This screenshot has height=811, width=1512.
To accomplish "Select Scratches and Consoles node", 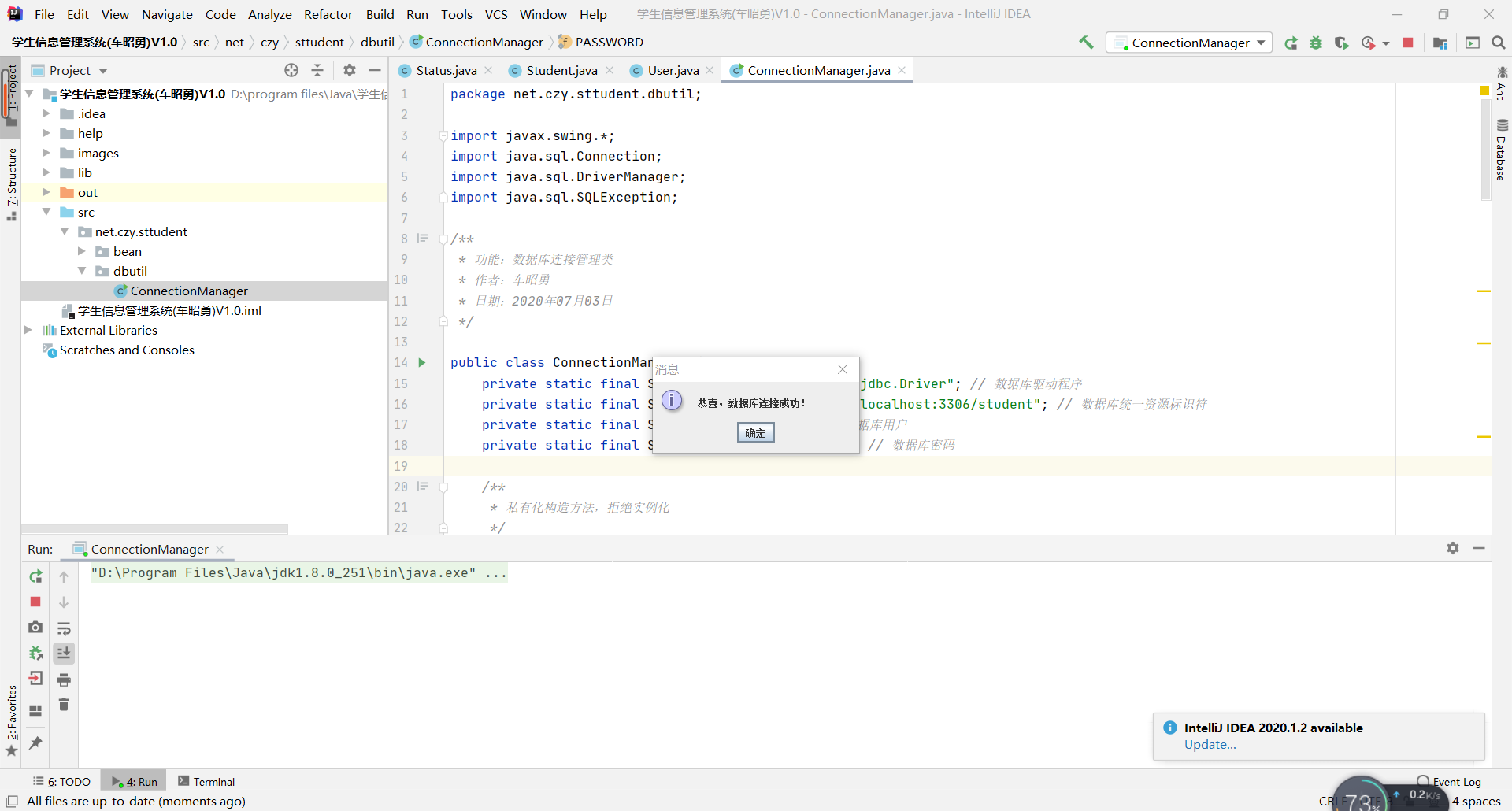I will pyautogui.click(x=127, y=350).
